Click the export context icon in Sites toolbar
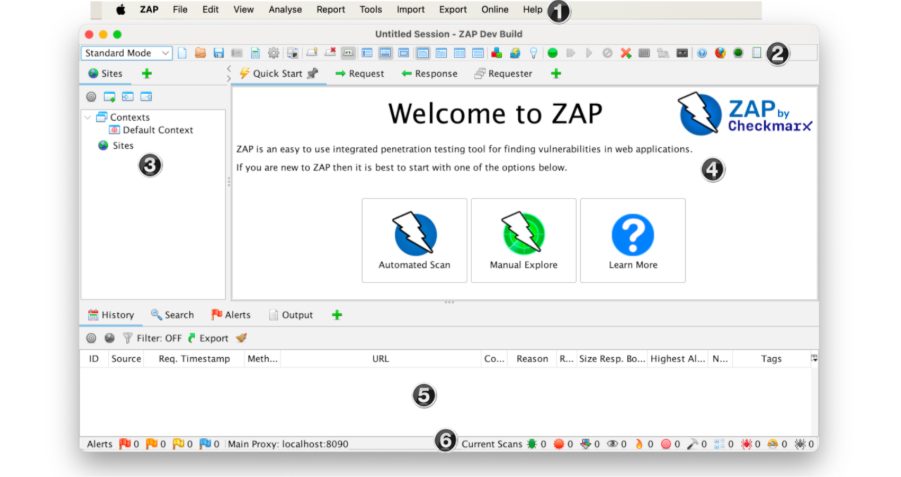 [146, 97]
